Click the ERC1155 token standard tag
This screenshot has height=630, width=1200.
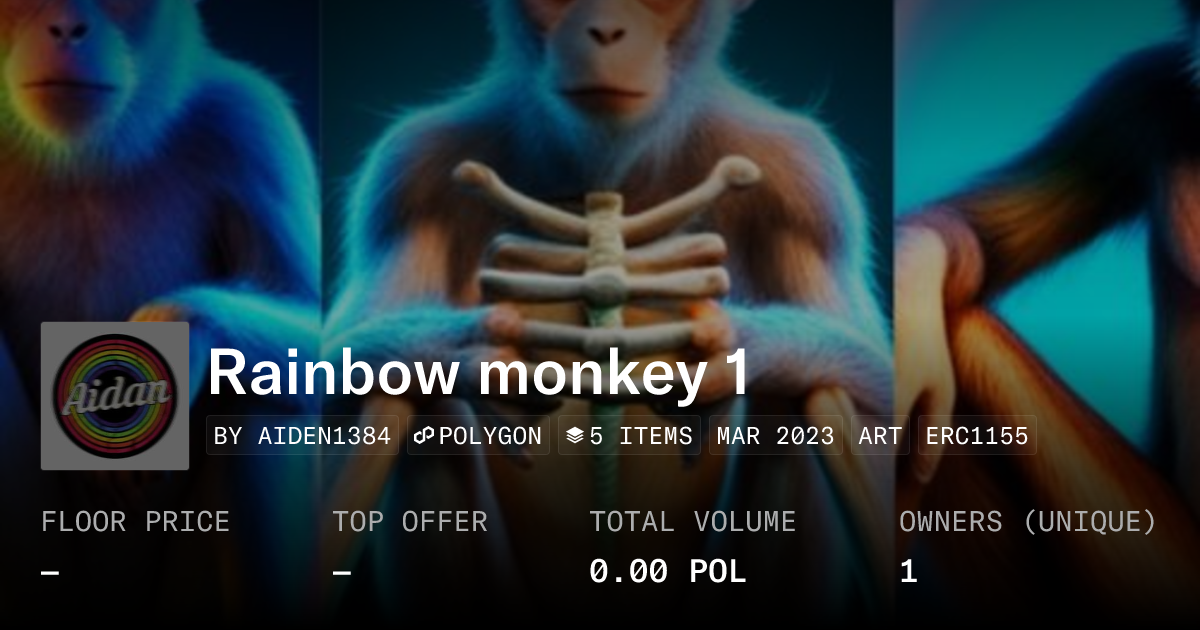[977, 436]
